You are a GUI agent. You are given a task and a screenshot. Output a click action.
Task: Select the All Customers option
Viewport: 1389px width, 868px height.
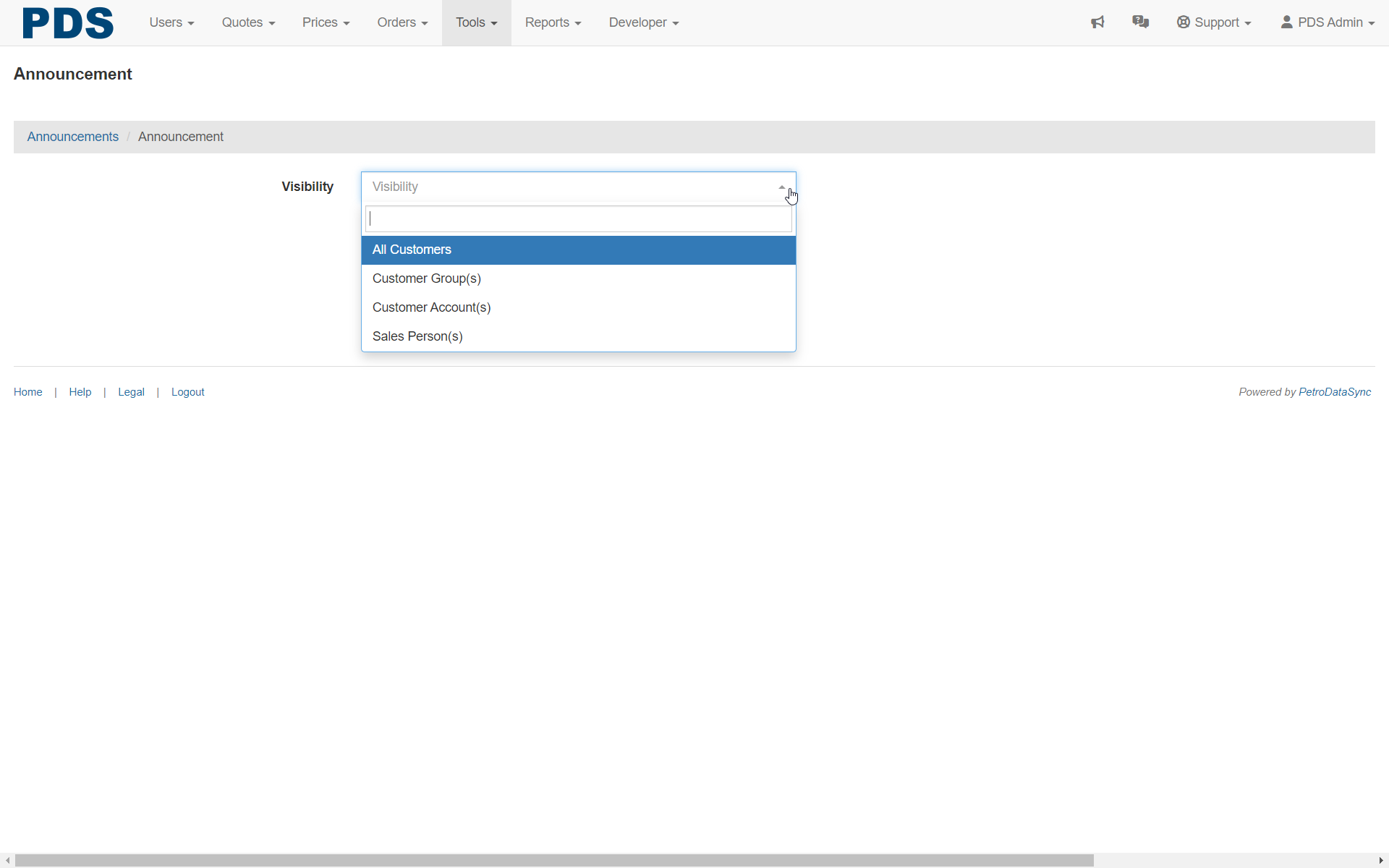click(x=578, y=250)
